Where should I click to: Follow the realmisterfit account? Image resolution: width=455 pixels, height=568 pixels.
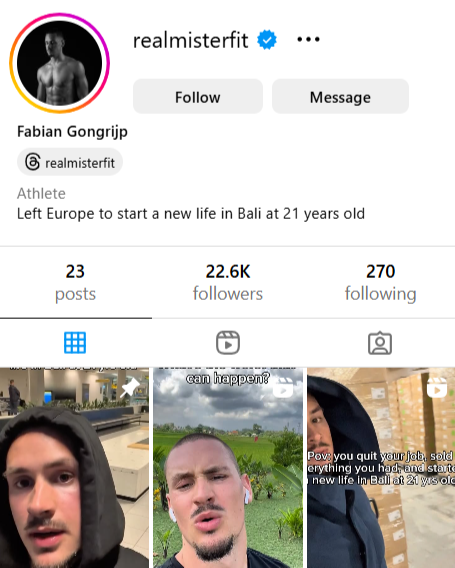tap(198, 96)
